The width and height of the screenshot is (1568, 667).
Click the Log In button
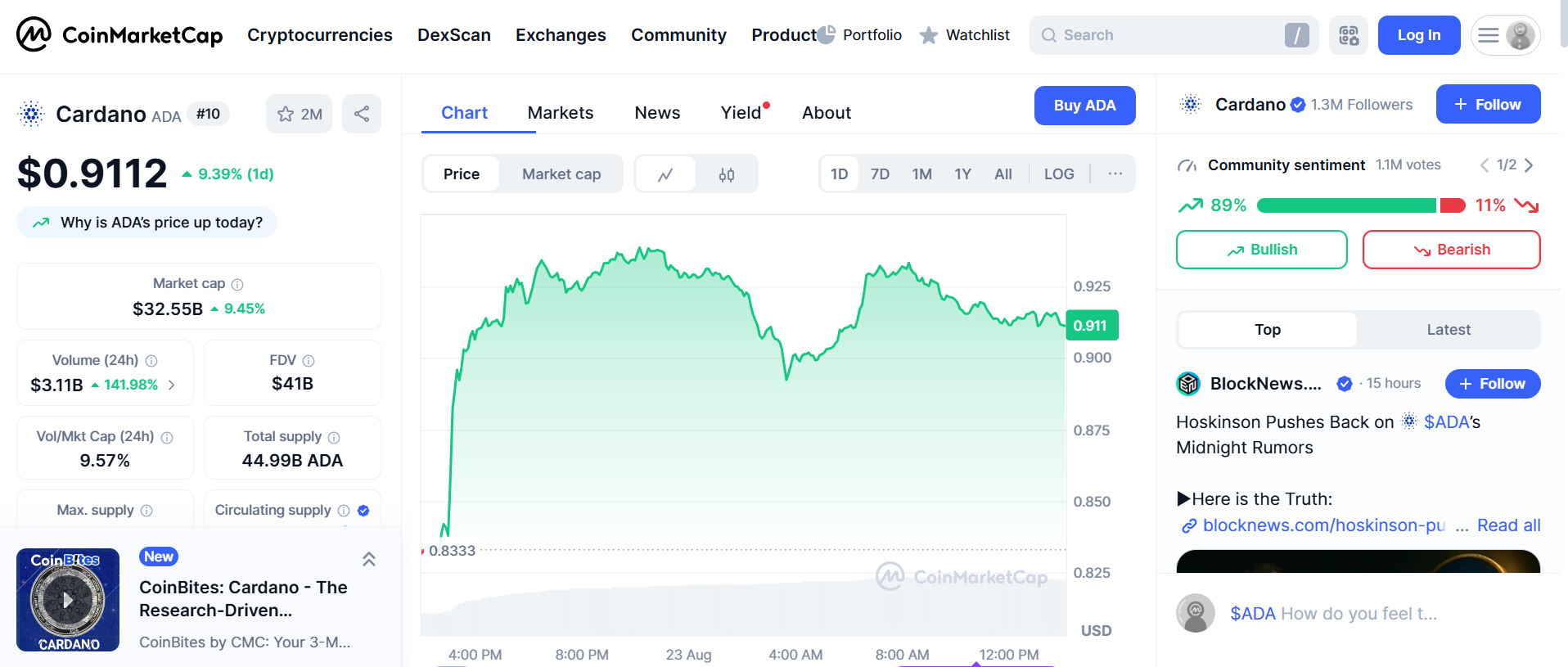coord(1419,35)
